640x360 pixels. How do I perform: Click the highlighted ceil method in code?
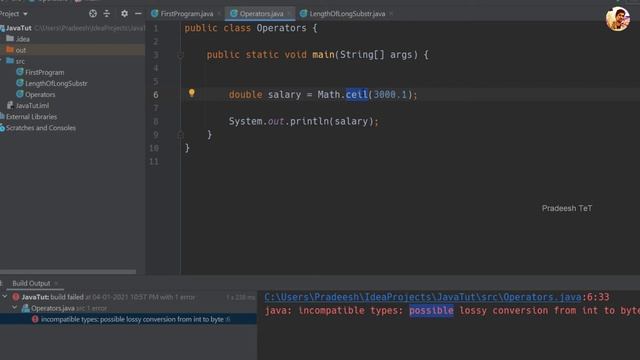click(x=357, y=95)
